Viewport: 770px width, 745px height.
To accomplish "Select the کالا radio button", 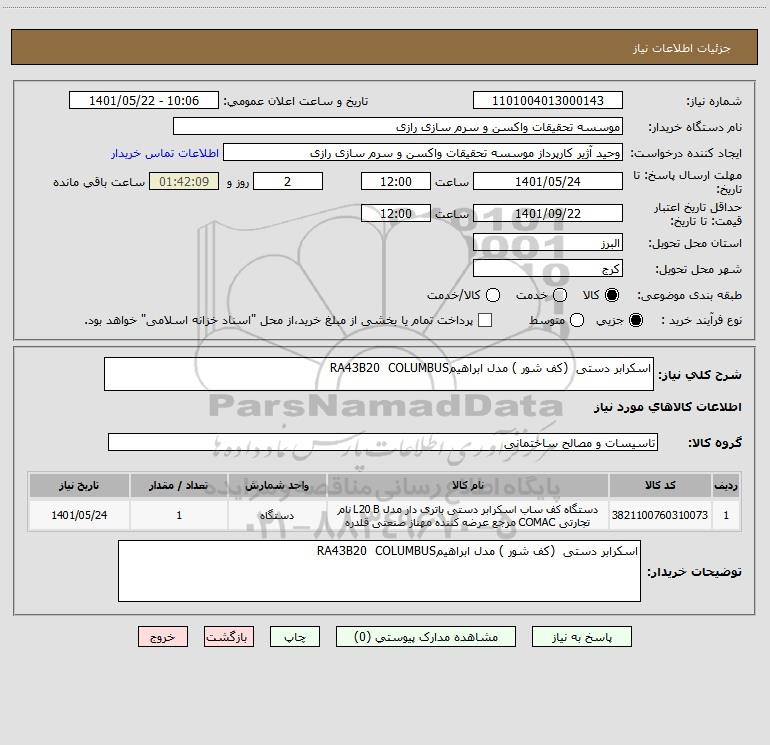I will (x=612, y=295).
